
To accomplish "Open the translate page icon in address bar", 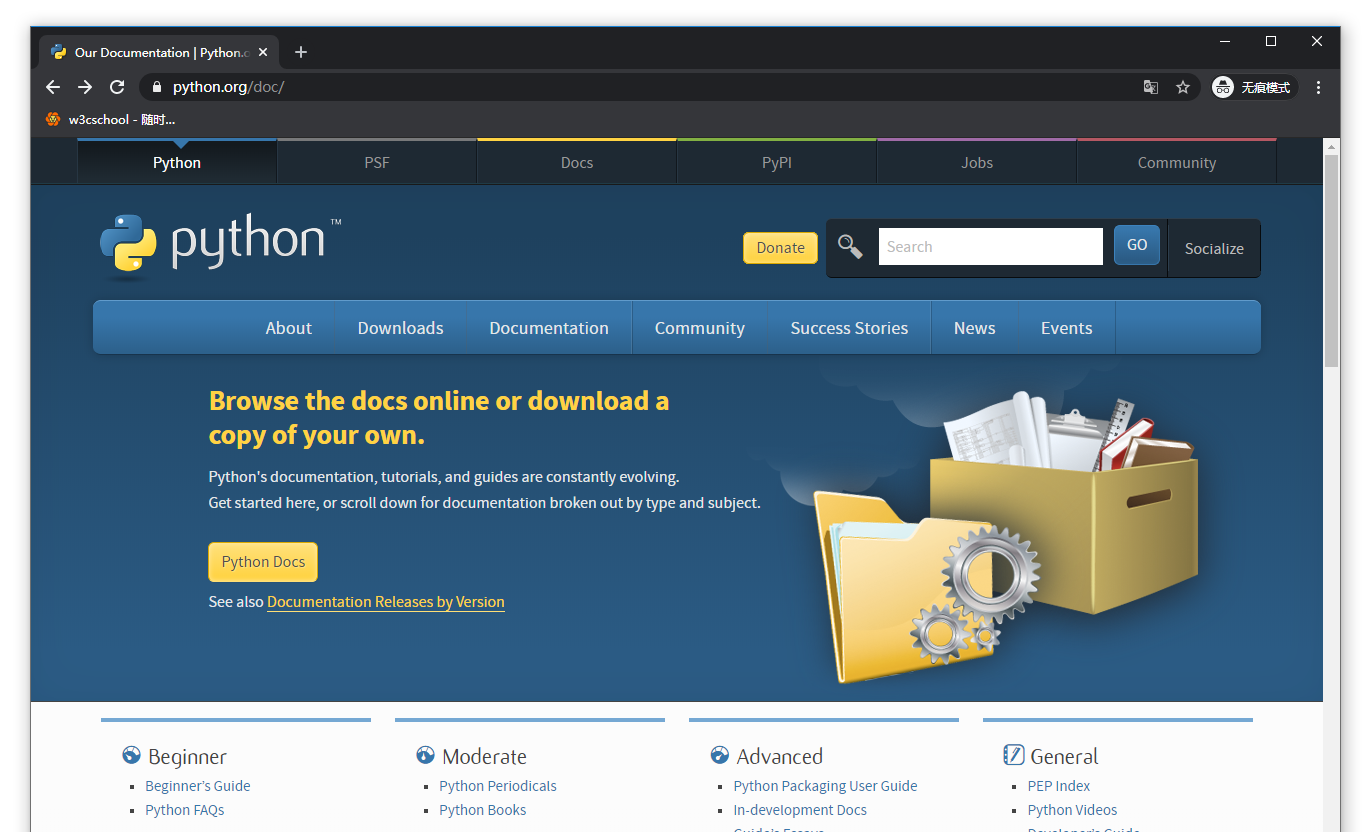I will click(x=1151, y=87).
